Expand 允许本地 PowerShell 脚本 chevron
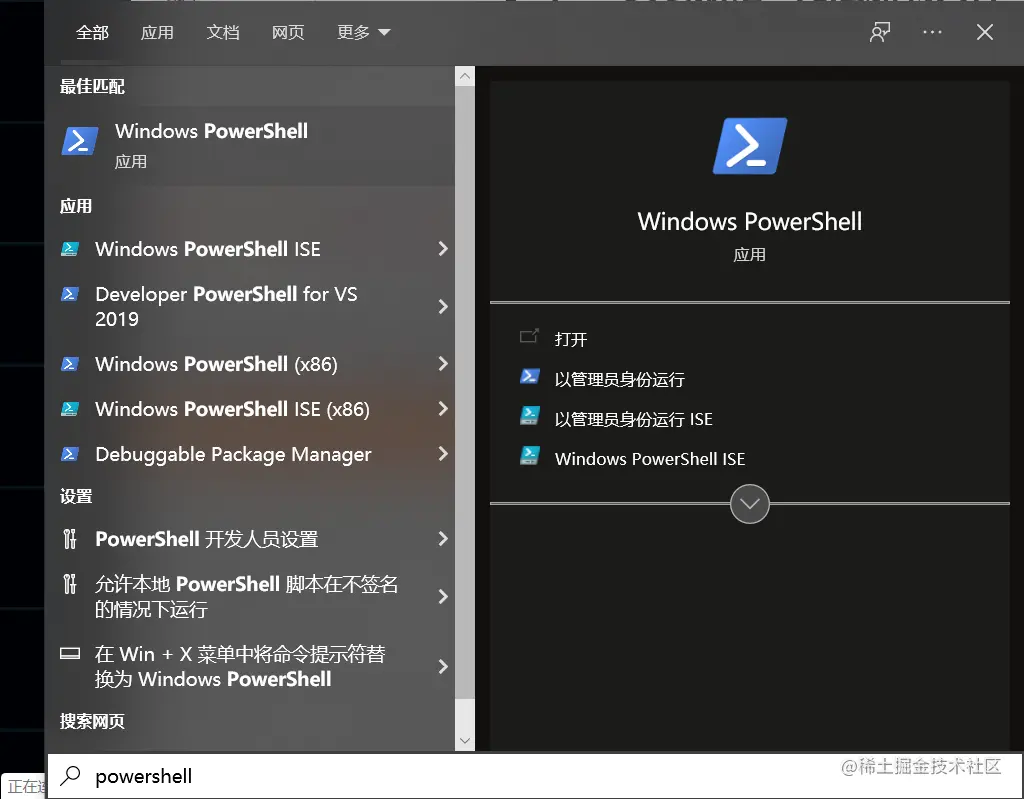The image size is (1024, 799). (x=443, y=596)
